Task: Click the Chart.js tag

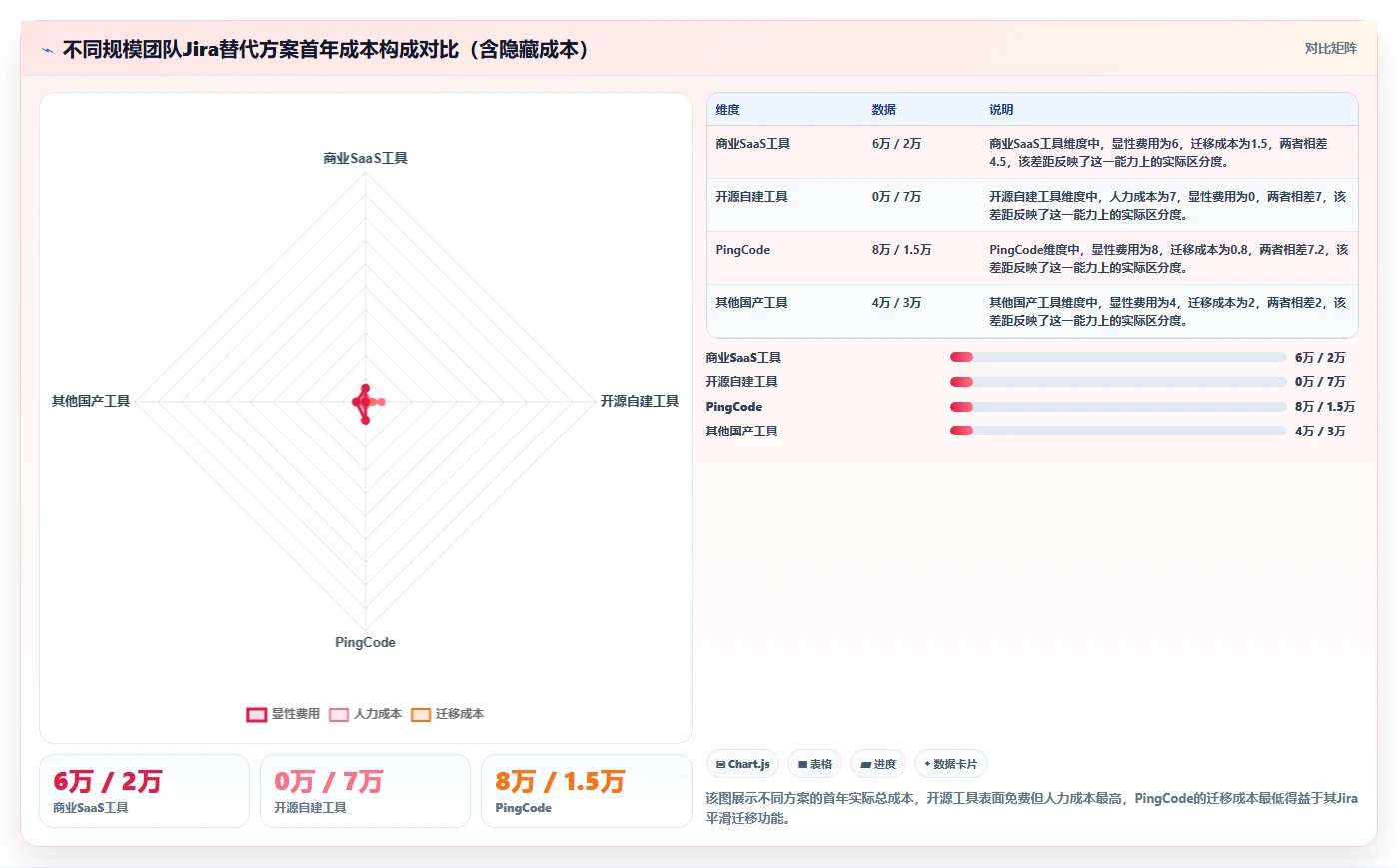Action: [743, 764]
